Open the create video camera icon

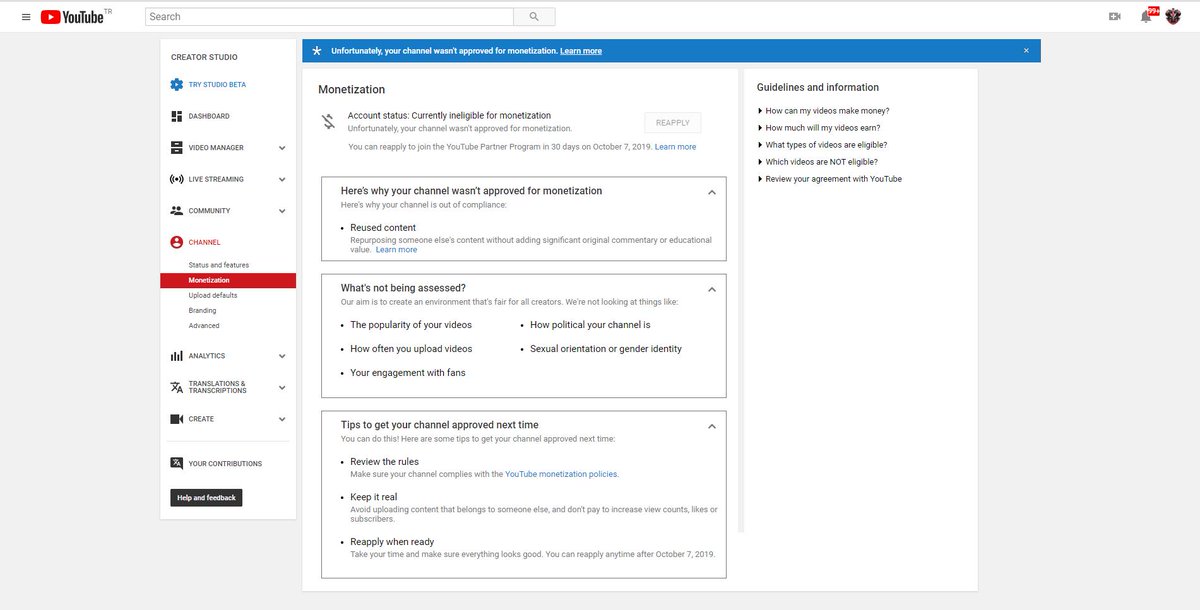pos(1115,17)
